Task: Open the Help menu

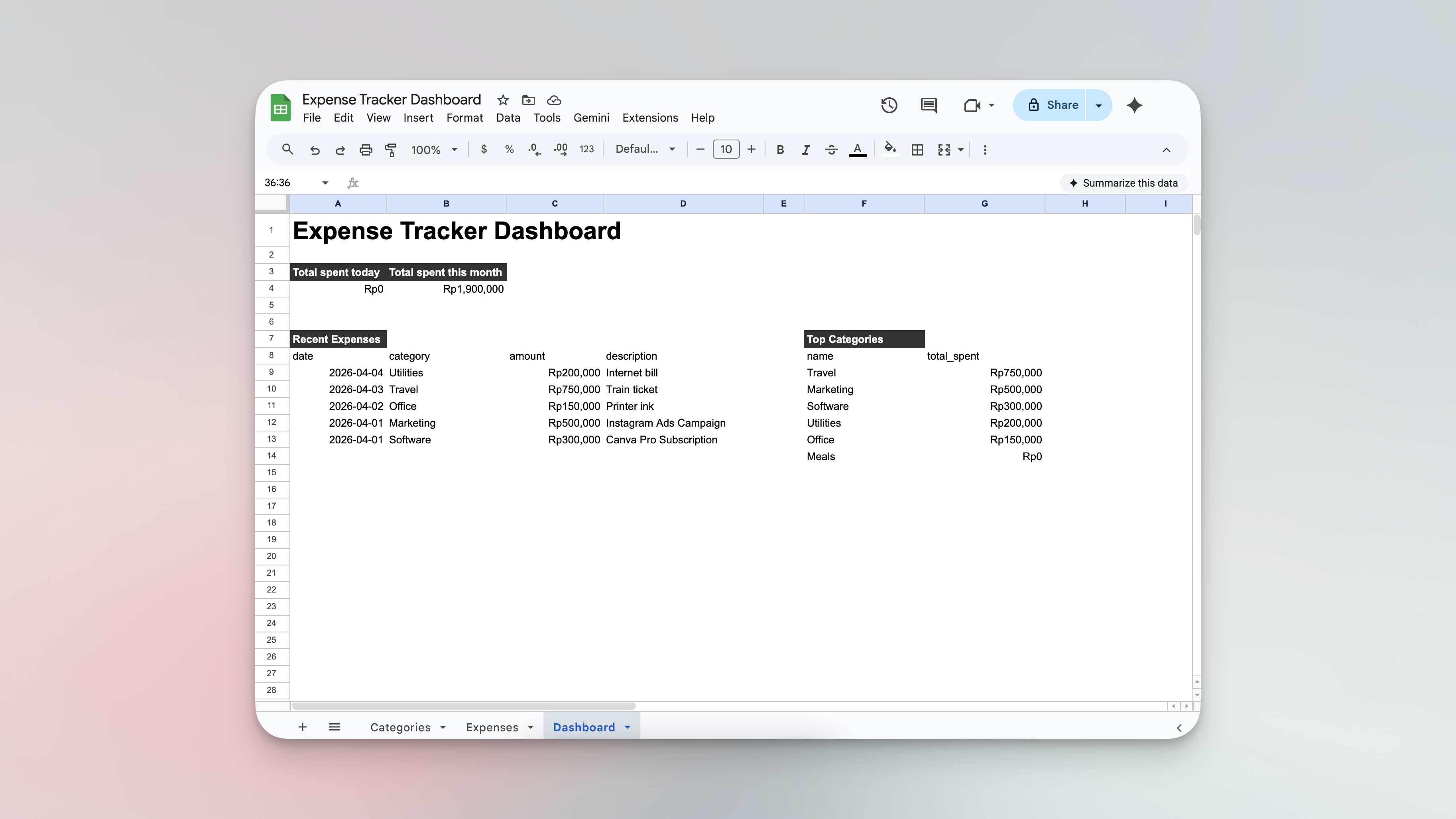Action: coord(702,118)
